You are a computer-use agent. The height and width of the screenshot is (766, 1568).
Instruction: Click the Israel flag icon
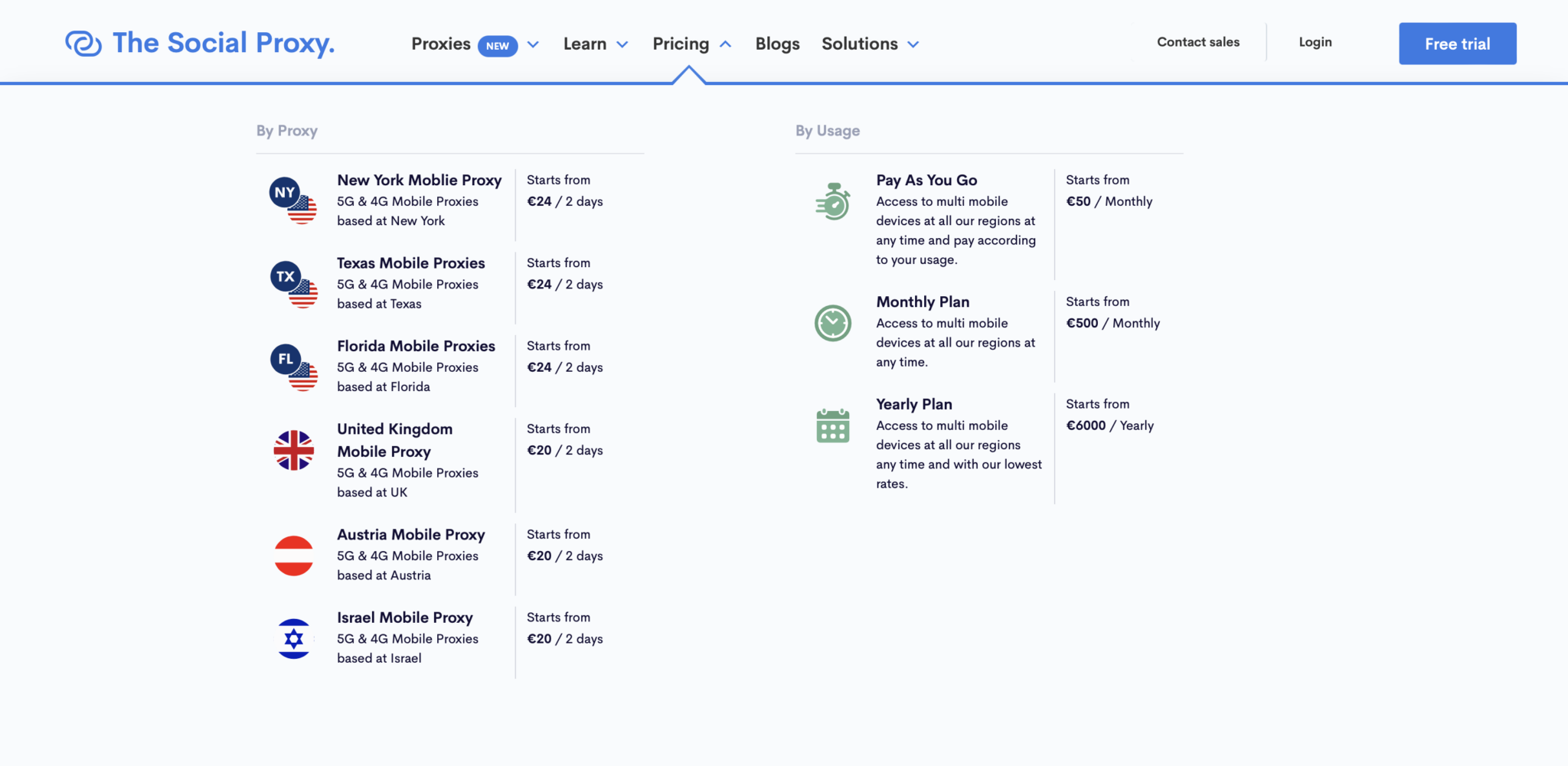[293, 638]
